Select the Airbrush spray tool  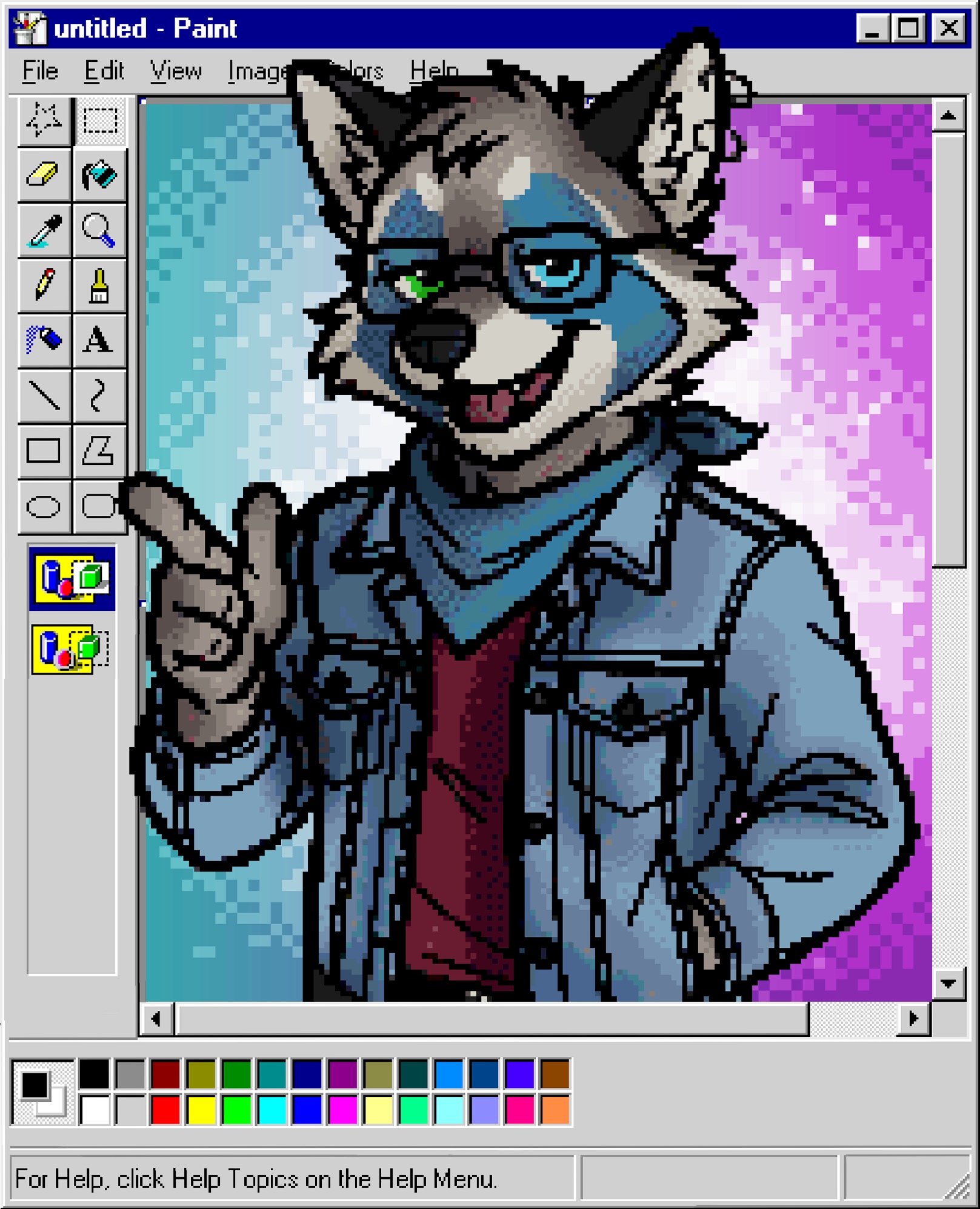tap(44, 340)
